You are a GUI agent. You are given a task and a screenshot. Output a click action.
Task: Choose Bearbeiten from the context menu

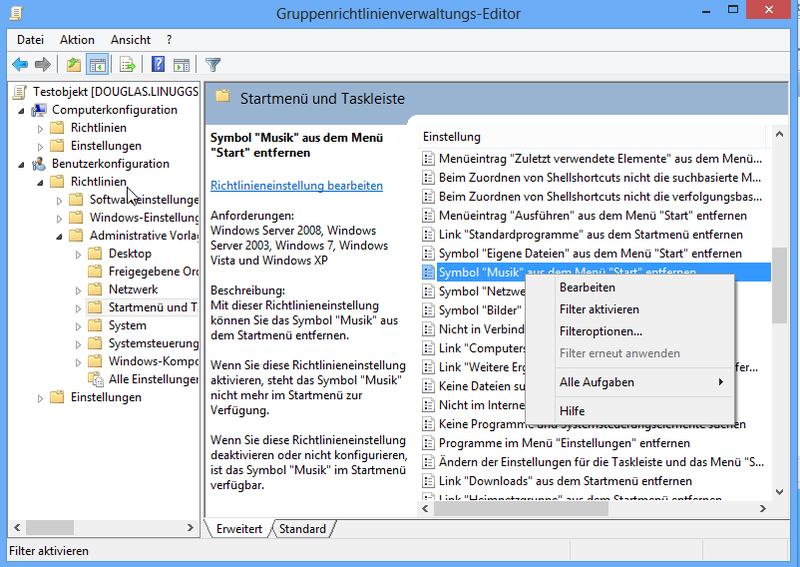[x=587, y=288]
